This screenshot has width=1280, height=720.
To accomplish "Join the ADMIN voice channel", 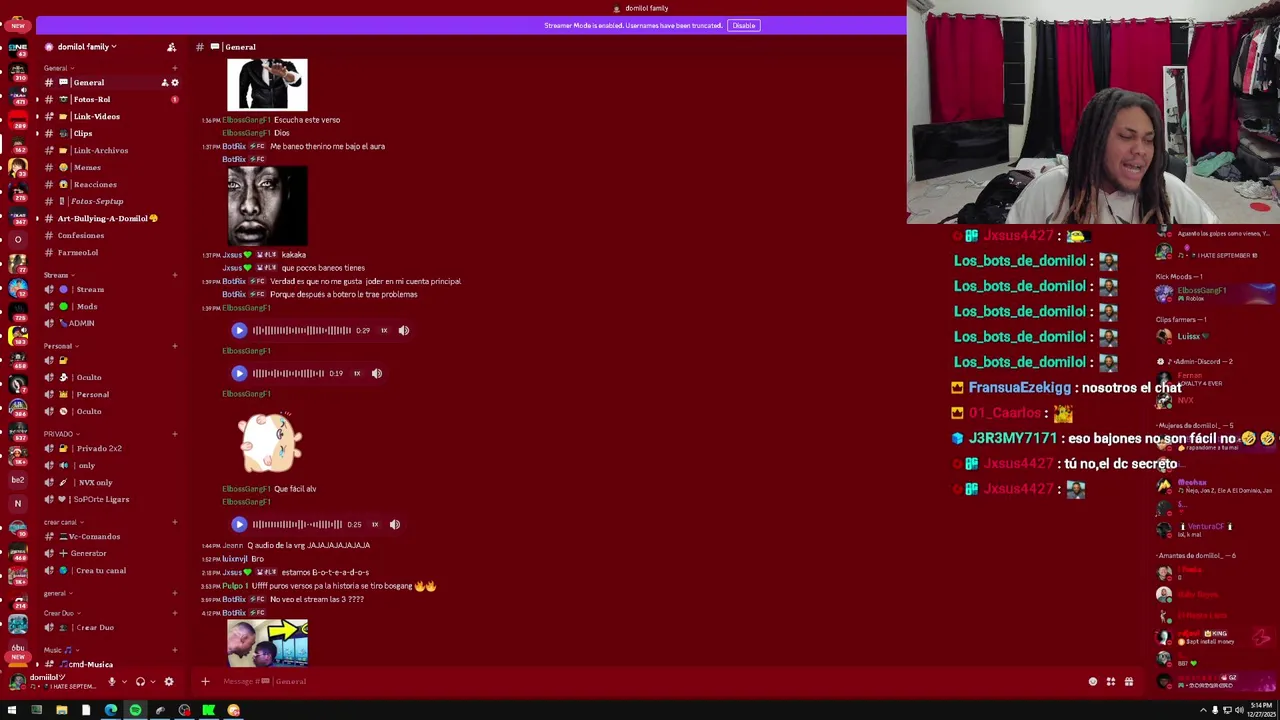I will click(x=82, y=323).
